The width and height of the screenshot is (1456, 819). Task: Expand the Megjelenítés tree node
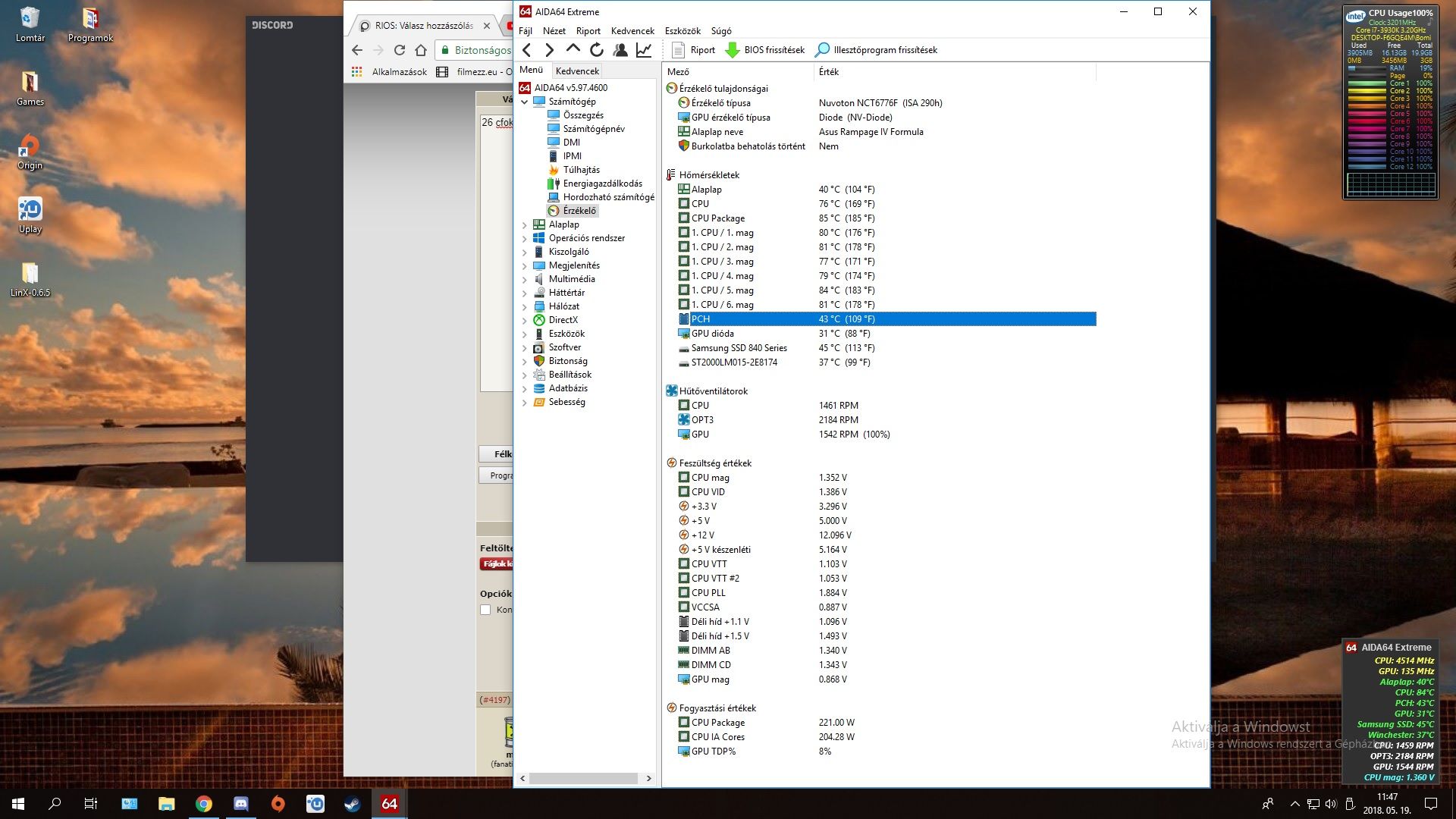[x=524, y=265]
